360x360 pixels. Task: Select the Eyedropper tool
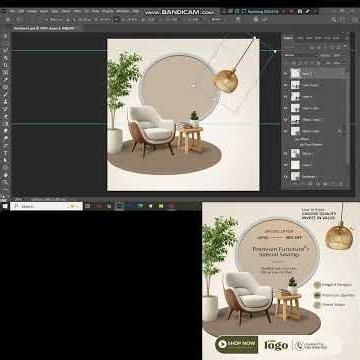[6, 79]
